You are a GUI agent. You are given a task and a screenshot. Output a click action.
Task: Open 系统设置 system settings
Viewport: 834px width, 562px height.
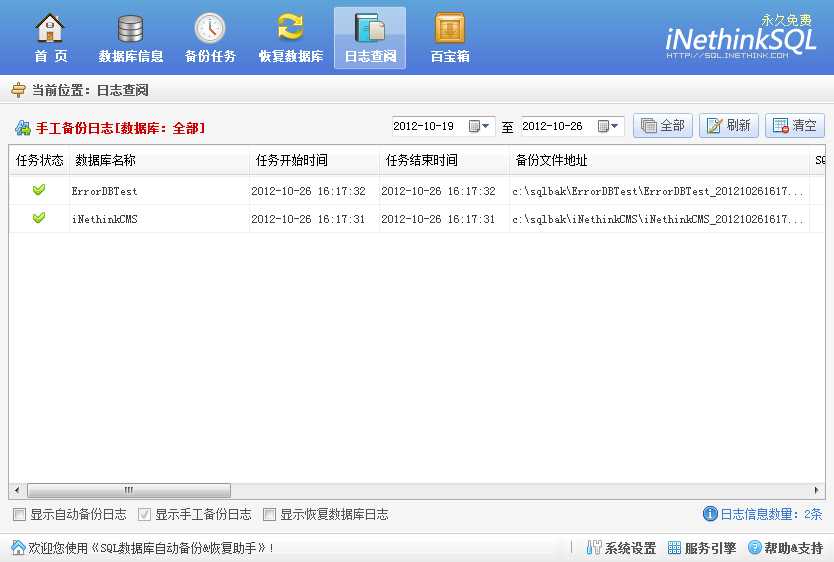click(x=621, y=548)
